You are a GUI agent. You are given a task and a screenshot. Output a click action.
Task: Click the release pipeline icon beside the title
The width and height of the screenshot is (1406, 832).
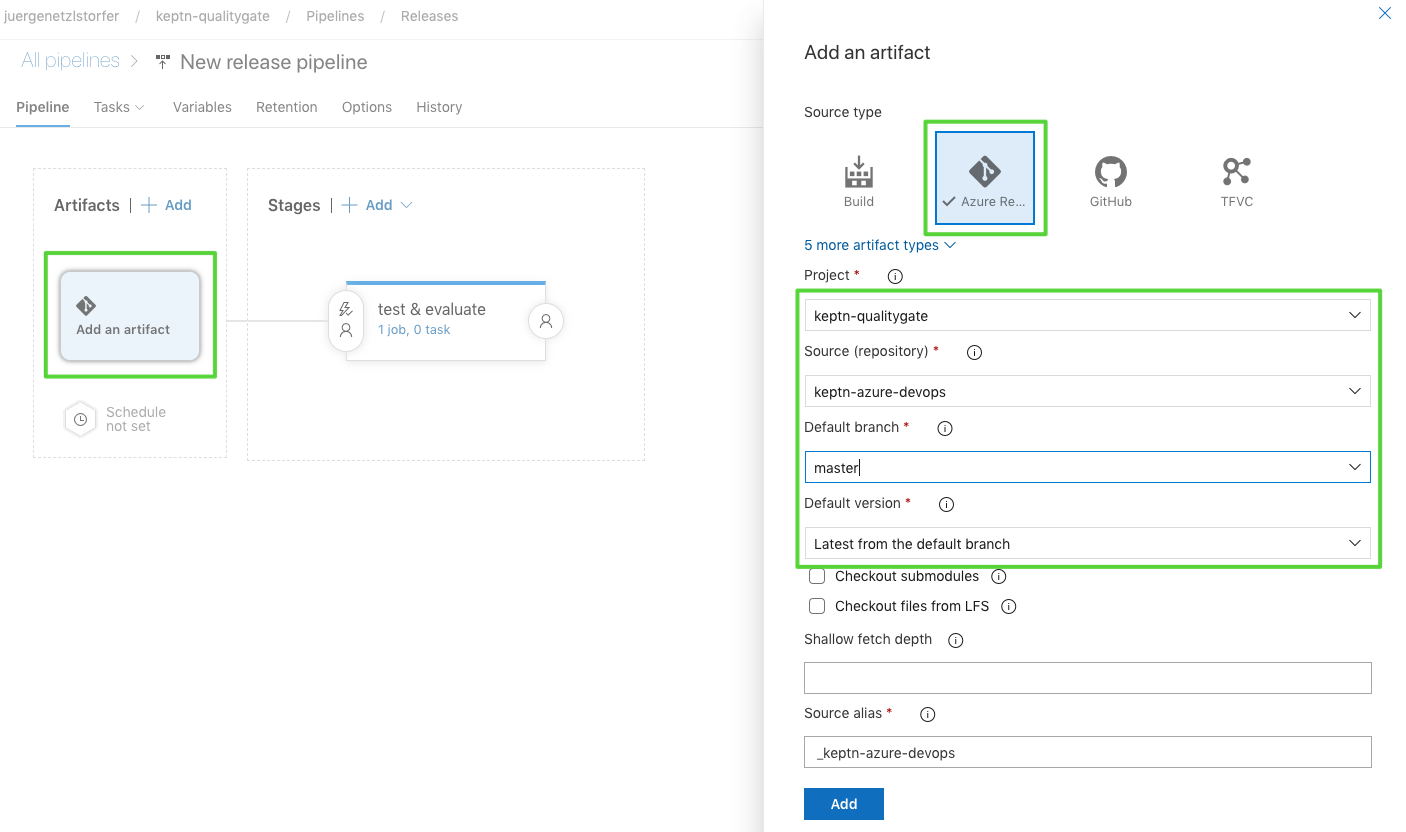[163, 62]
